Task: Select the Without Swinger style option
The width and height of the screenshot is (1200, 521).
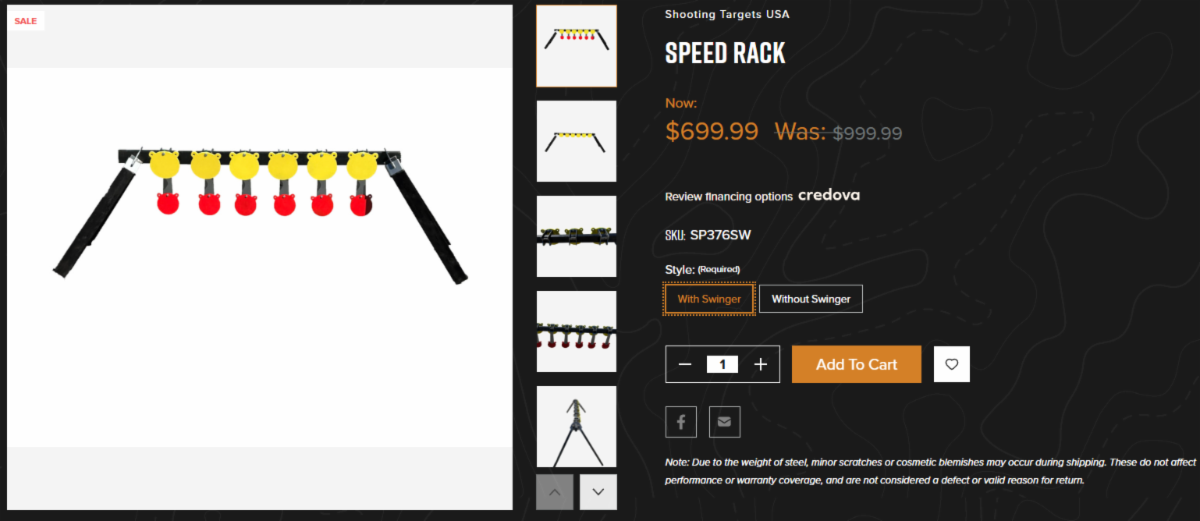Action: click(x=810, y=299)
